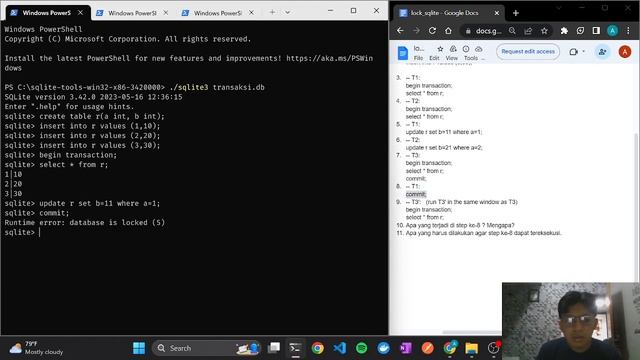
Task: Open share people icon in Docs
Action: (602, 52)
